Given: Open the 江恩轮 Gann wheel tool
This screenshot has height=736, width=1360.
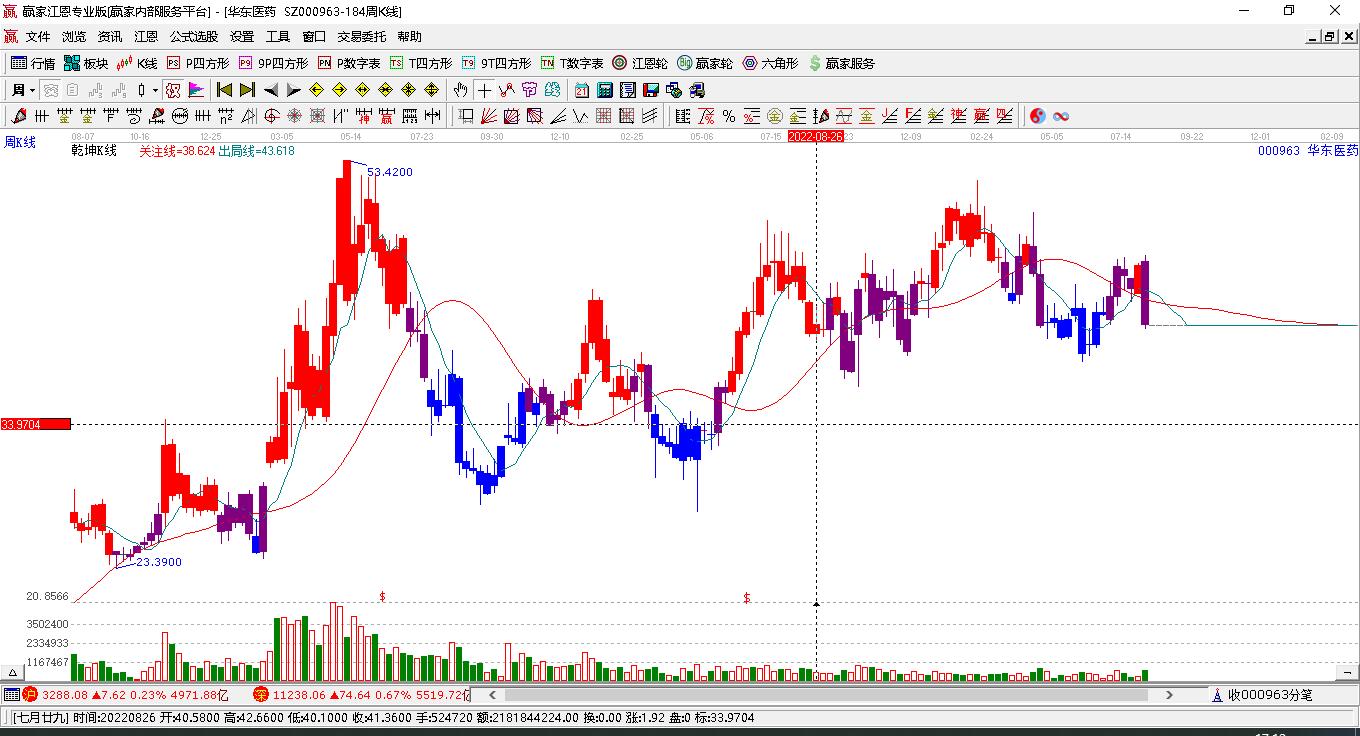Looking at the screenshot, I should [x=641, y=63].
